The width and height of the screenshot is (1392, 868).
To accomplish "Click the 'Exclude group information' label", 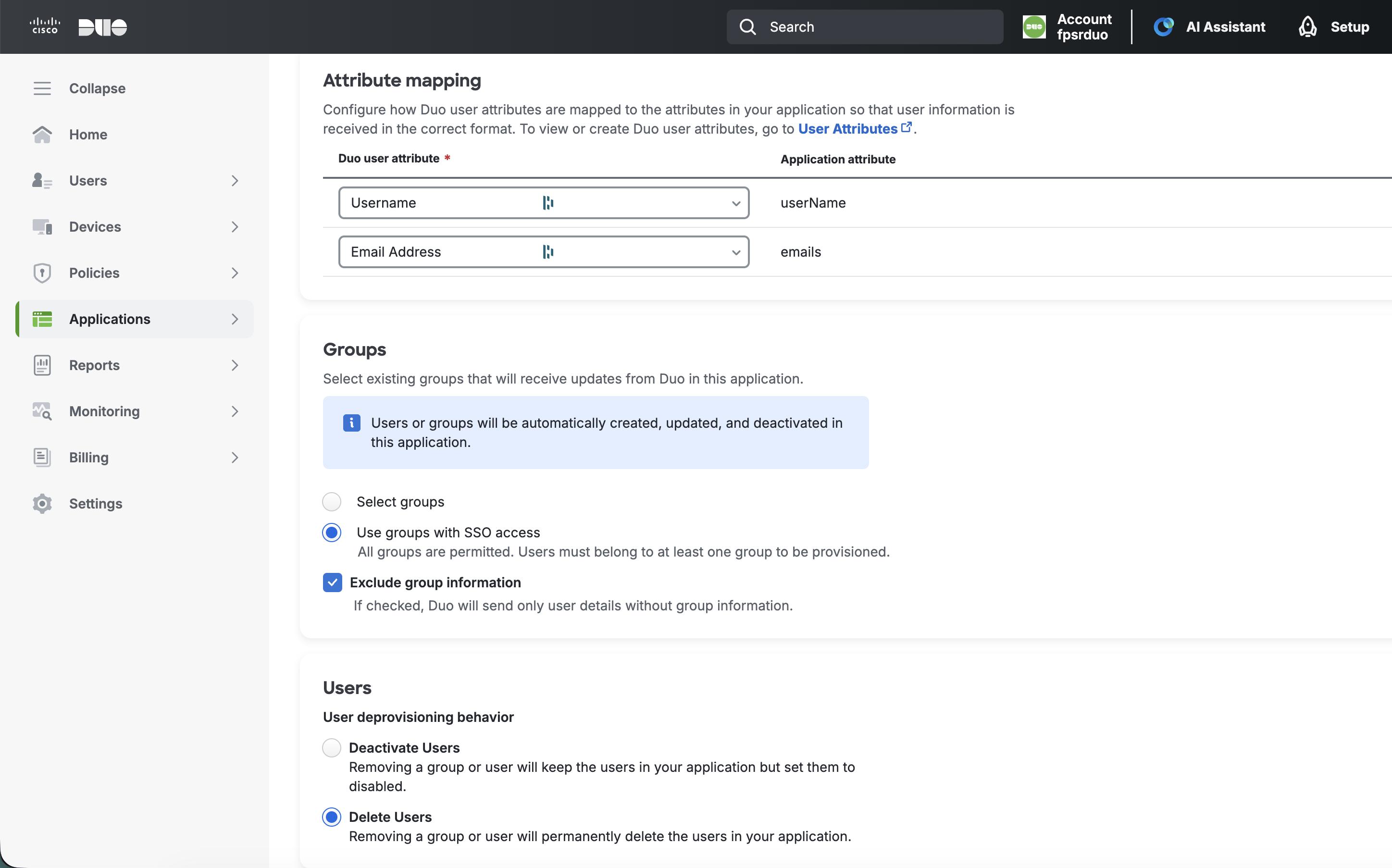I will tap(435, 583).
